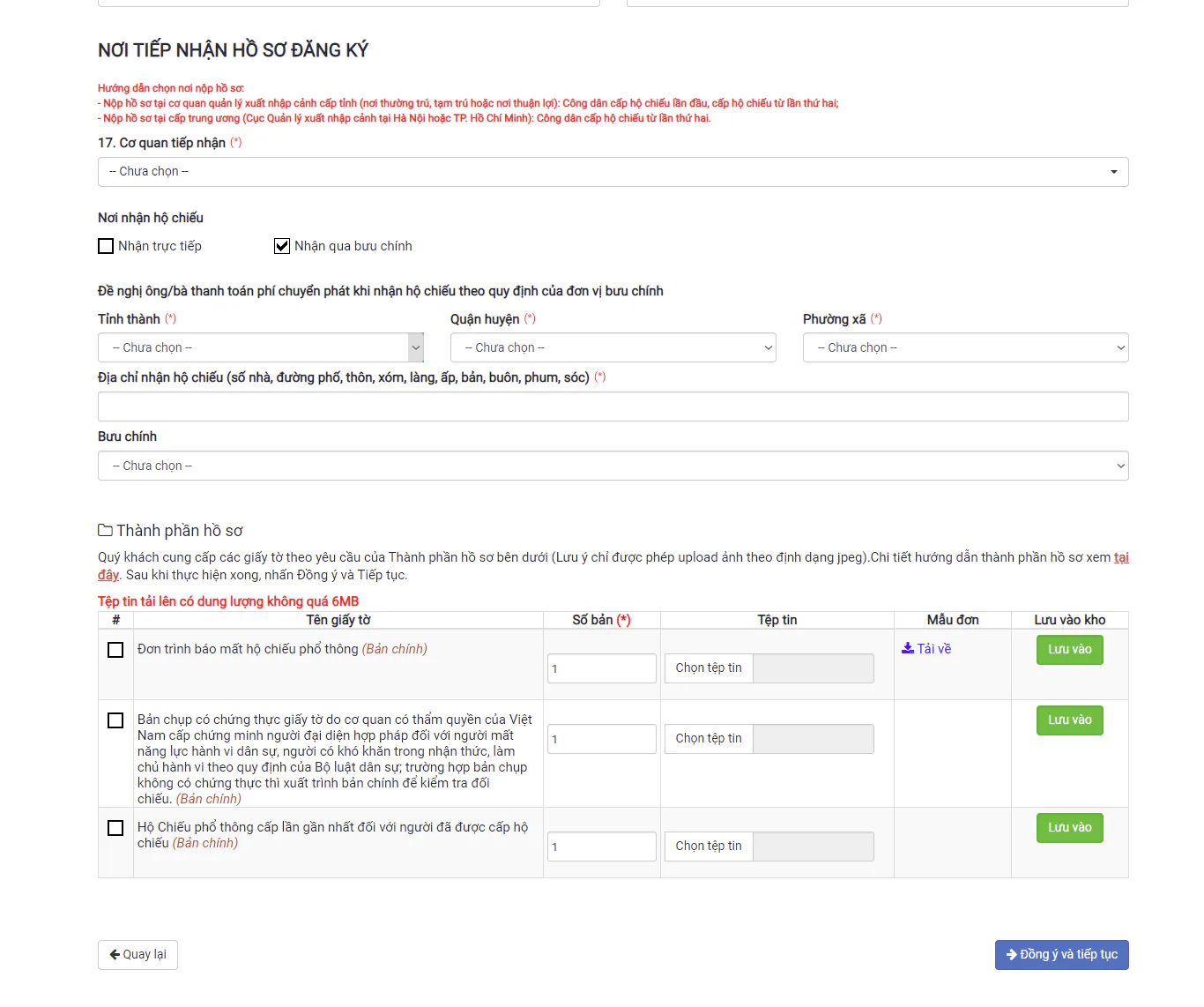Tick checkbox for Đơn trình báo mất hộ chiếu
Viewport: 1204px width, 1007px height.
115,650
